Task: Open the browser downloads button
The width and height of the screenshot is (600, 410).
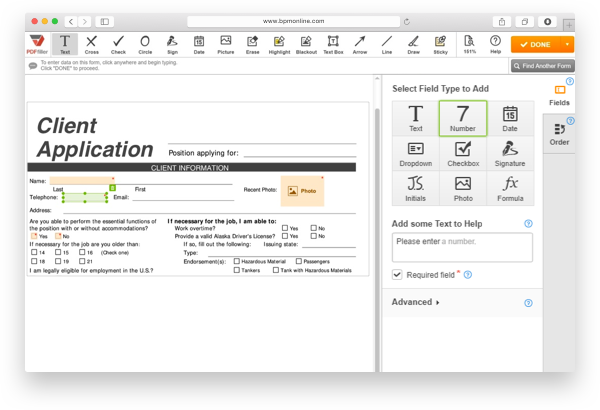Action: tap(548, 22)
